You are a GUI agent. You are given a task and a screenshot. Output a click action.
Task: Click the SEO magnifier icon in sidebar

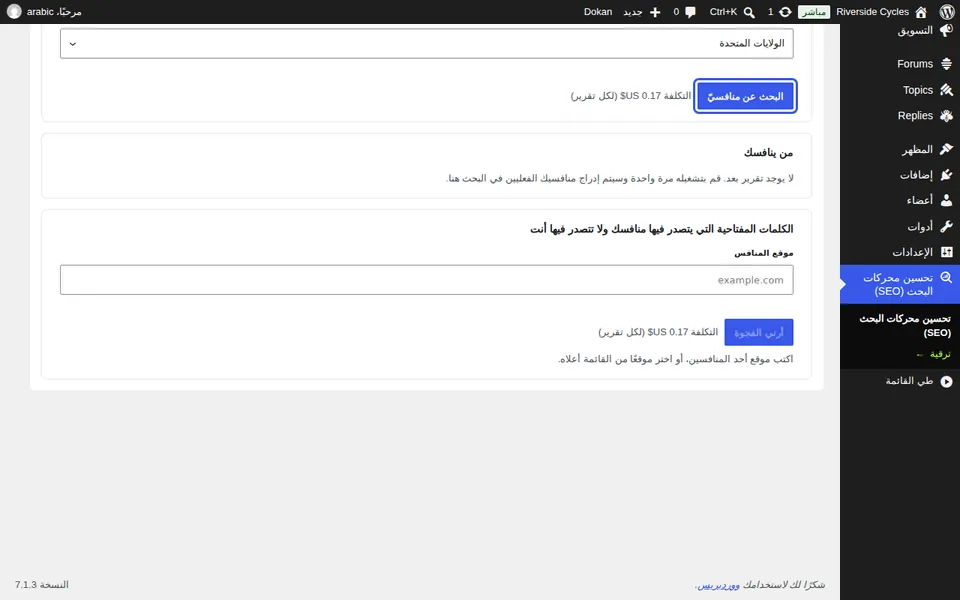[947, 277]
